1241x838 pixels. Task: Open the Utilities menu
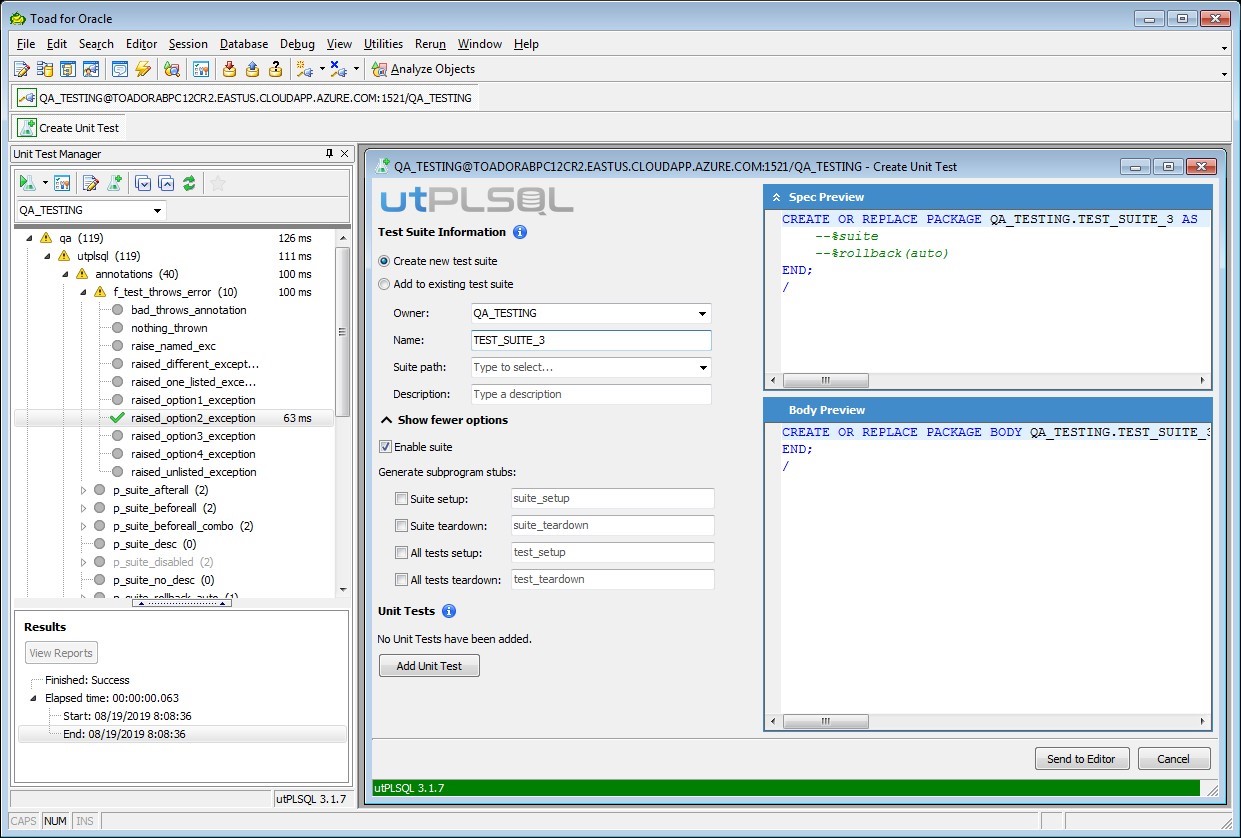point(383,44)
